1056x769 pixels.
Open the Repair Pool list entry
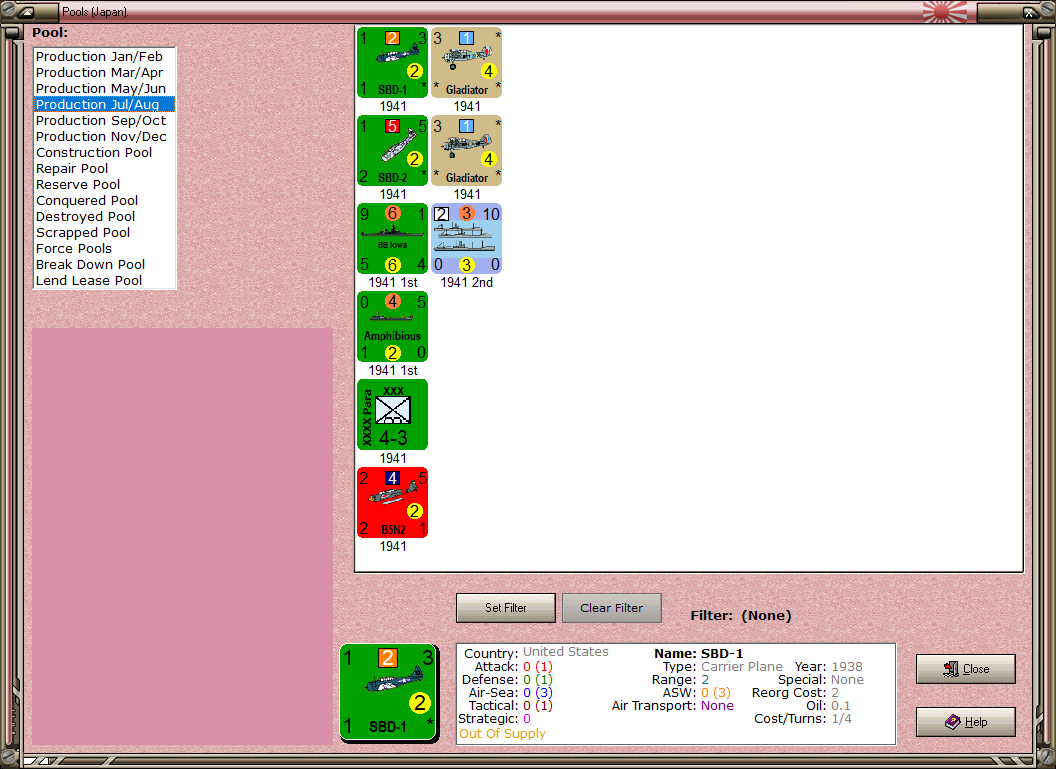click(104, 168)
